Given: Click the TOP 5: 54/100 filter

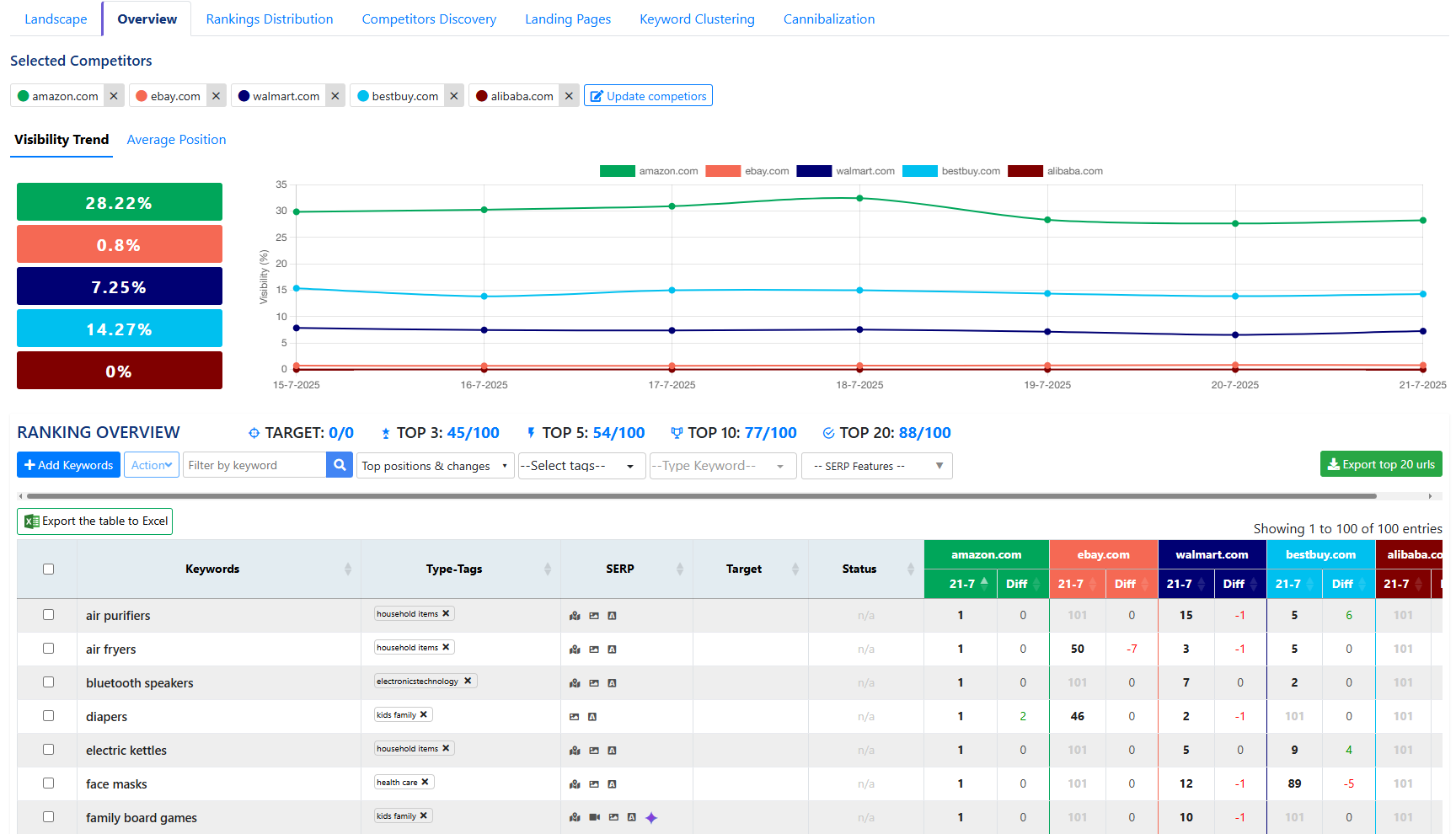Looking at the screenshot, I should pos(586,433).
